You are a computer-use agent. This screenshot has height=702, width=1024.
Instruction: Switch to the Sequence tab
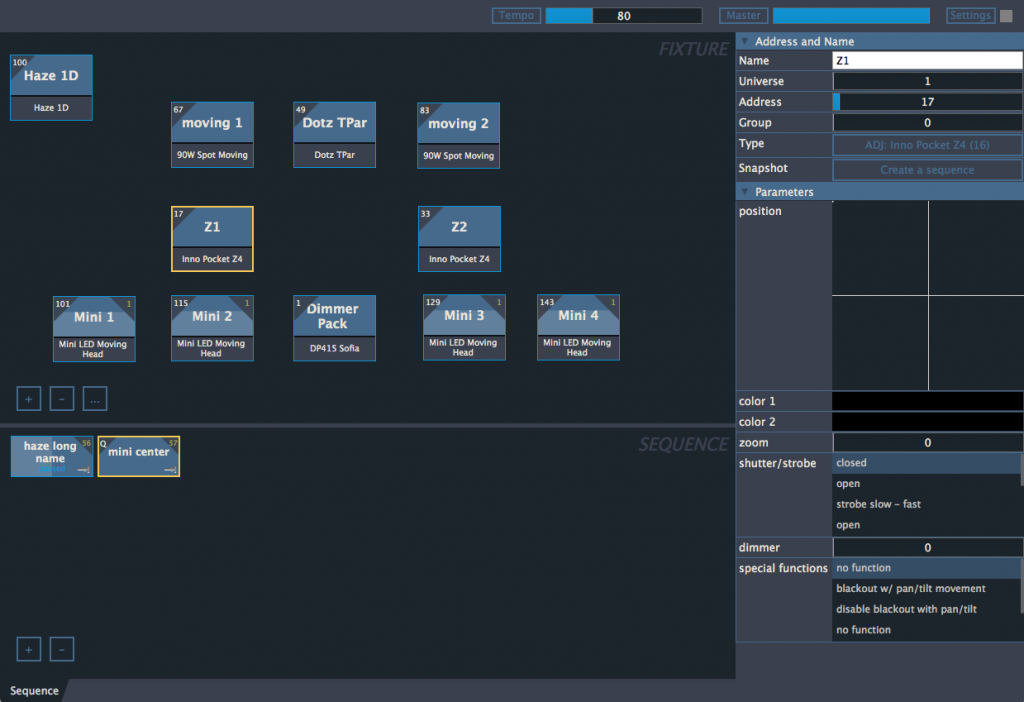34,690
